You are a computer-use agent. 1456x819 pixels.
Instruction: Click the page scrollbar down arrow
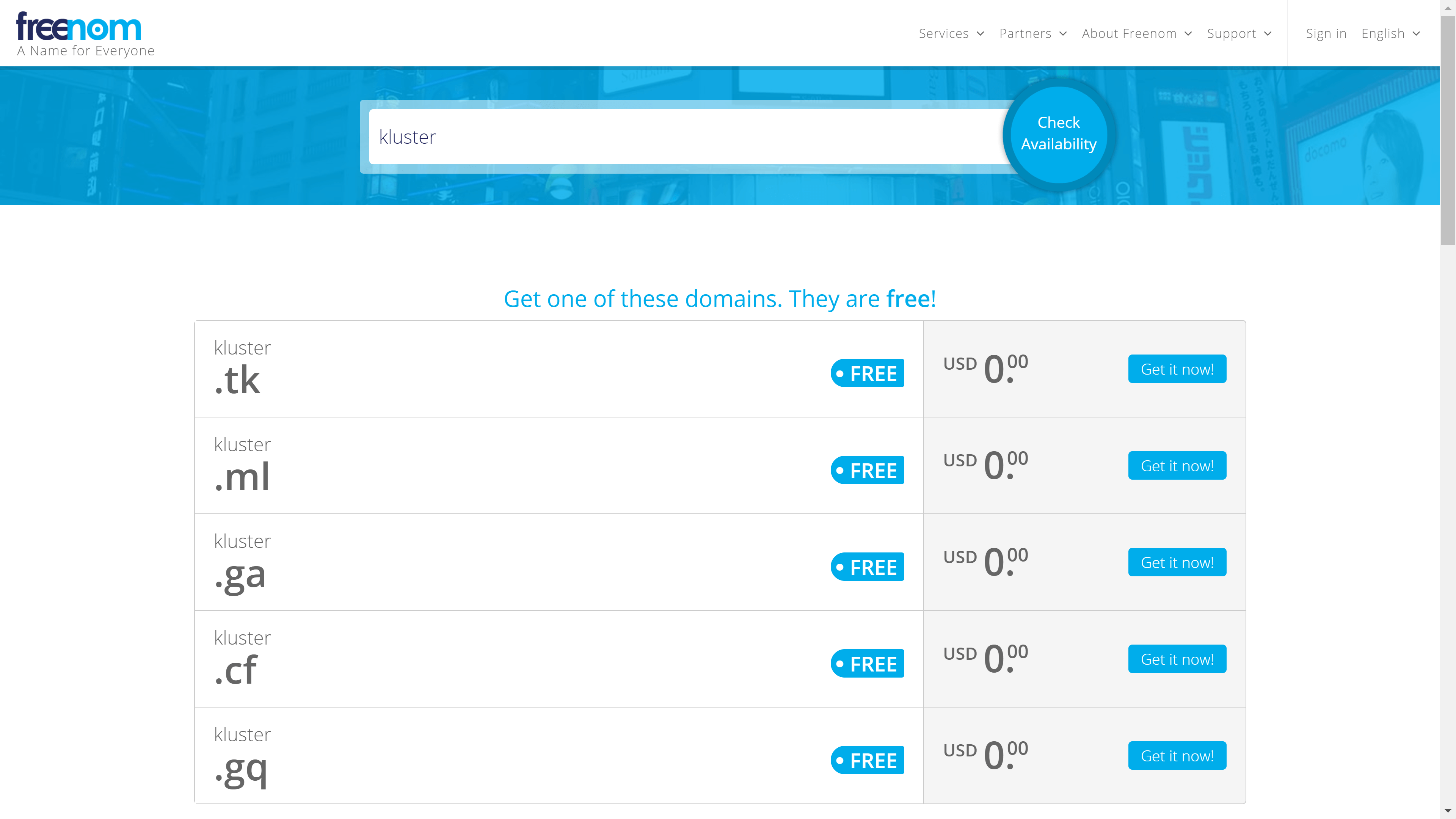coord(1448,811)
